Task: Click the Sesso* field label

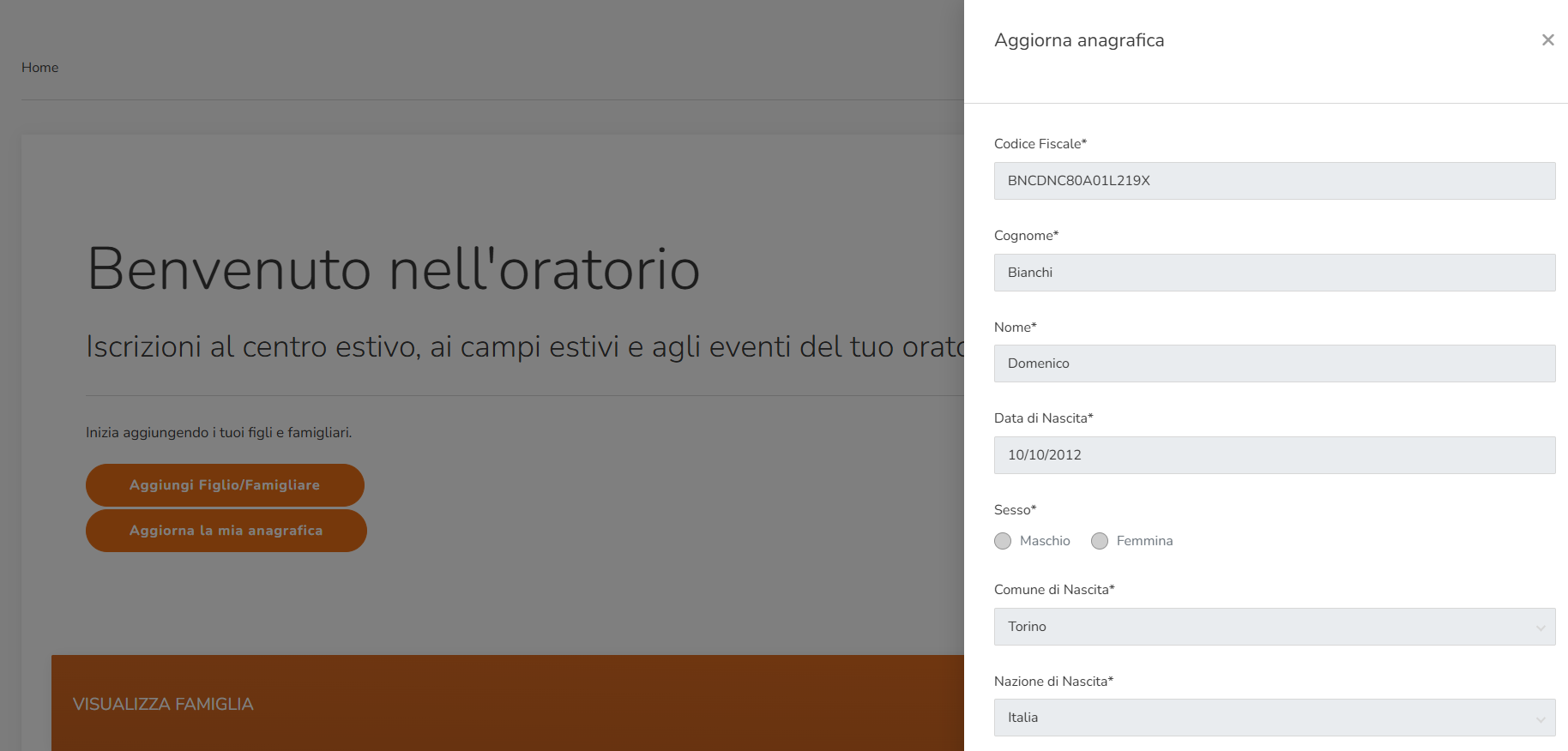Action: point(1015,510)
